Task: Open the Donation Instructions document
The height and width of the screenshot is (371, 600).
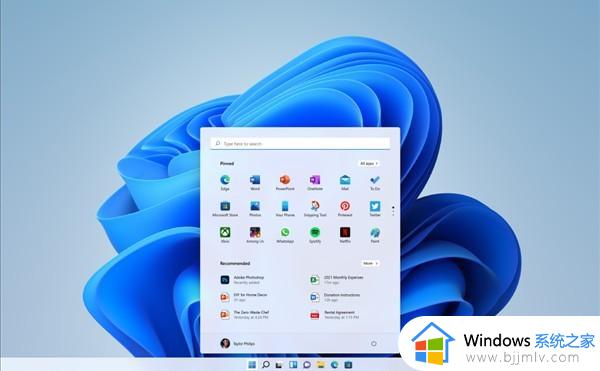Action: [335, 297]
